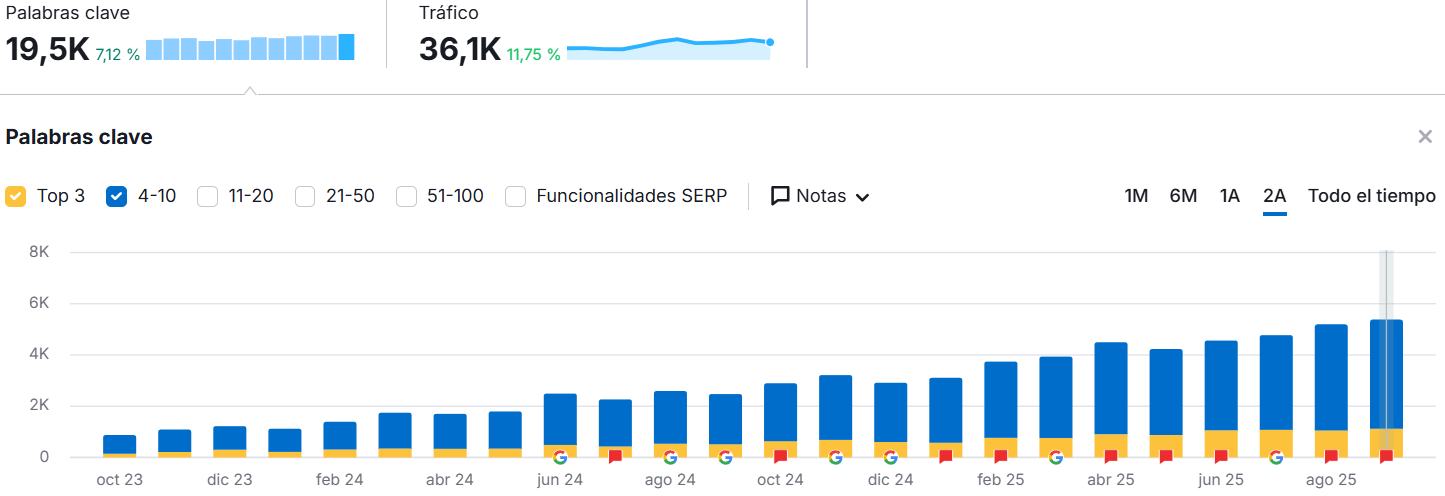Open red note flag under abr 25 bar
The height and width of the screenshot is (496, 1445).
click(x=1110, y=457)
